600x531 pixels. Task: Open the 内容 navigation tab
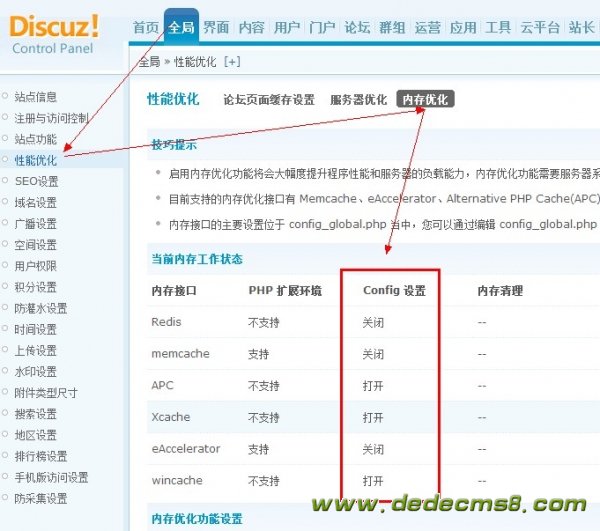coord(251,28)
